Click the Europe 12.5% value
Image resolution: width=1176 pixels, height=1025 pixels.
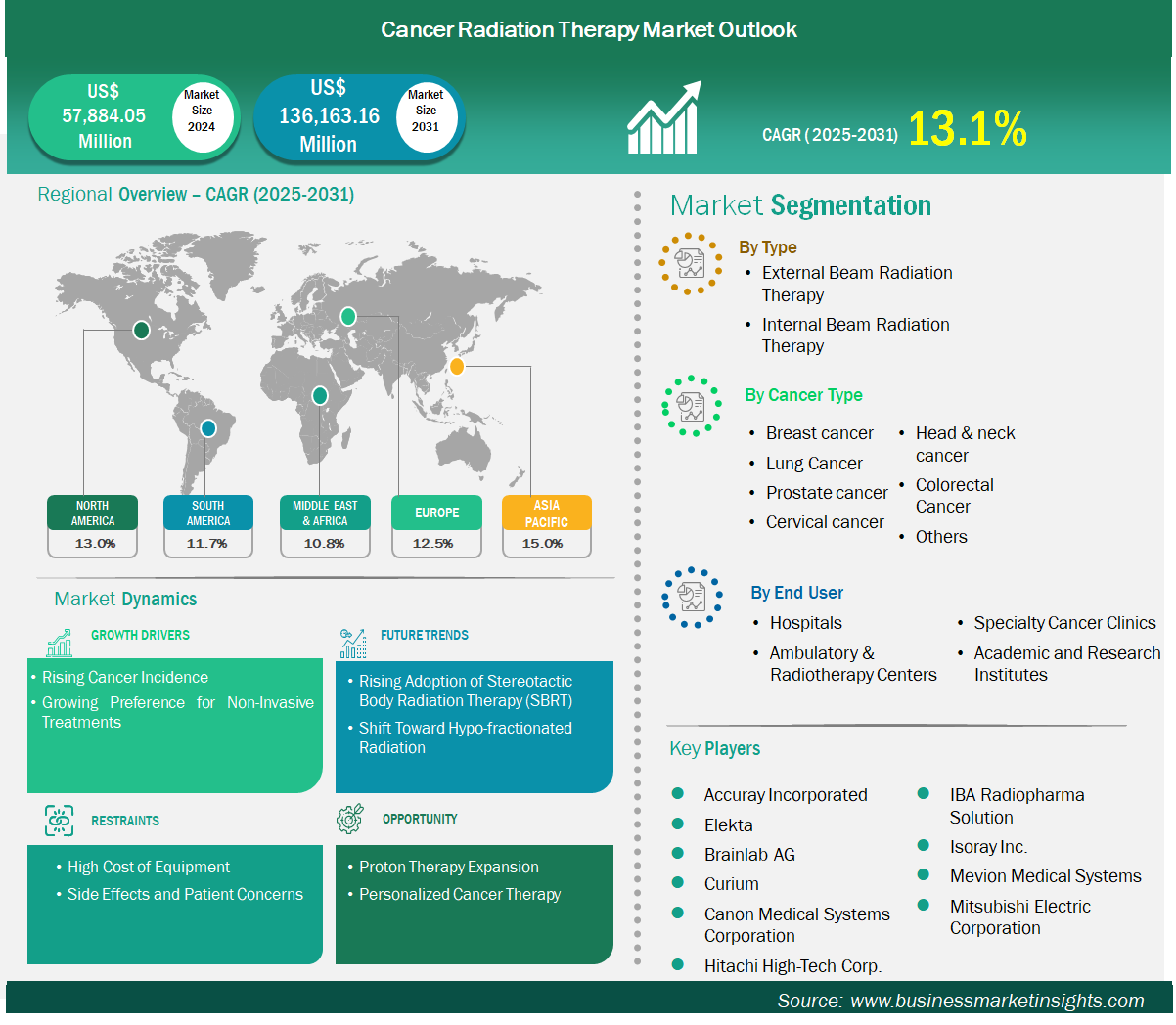[432, 543]
